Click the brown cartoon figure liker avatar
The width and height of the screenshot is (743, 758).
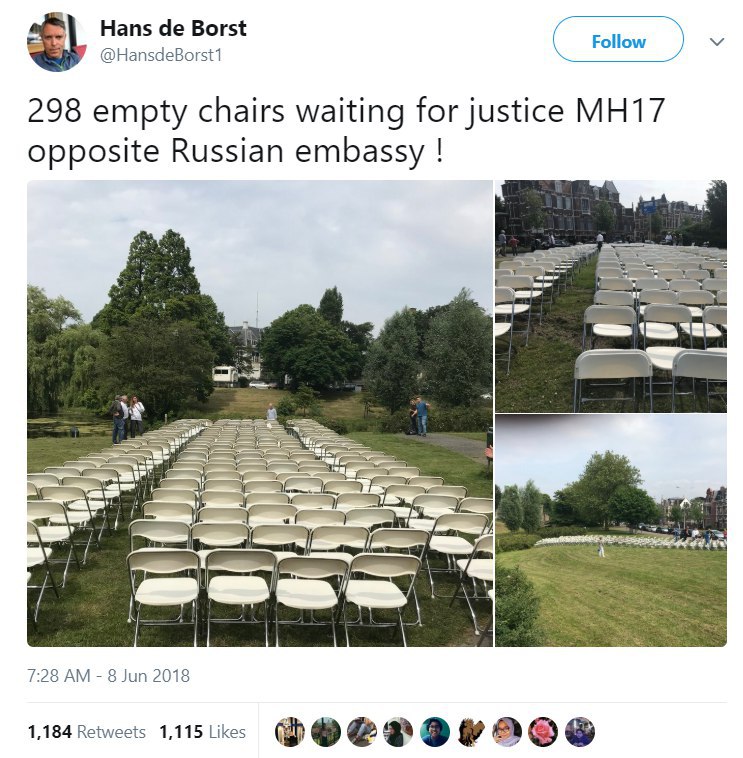[471, 731]
